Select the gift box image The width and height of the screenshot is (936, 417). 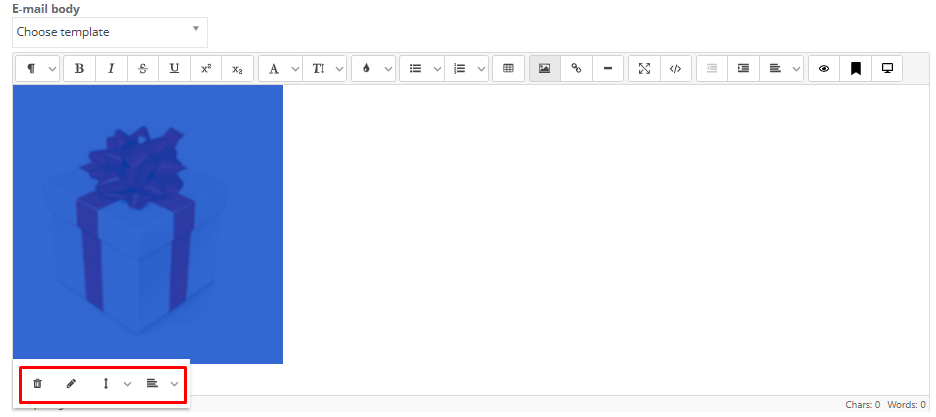point(147,224)
